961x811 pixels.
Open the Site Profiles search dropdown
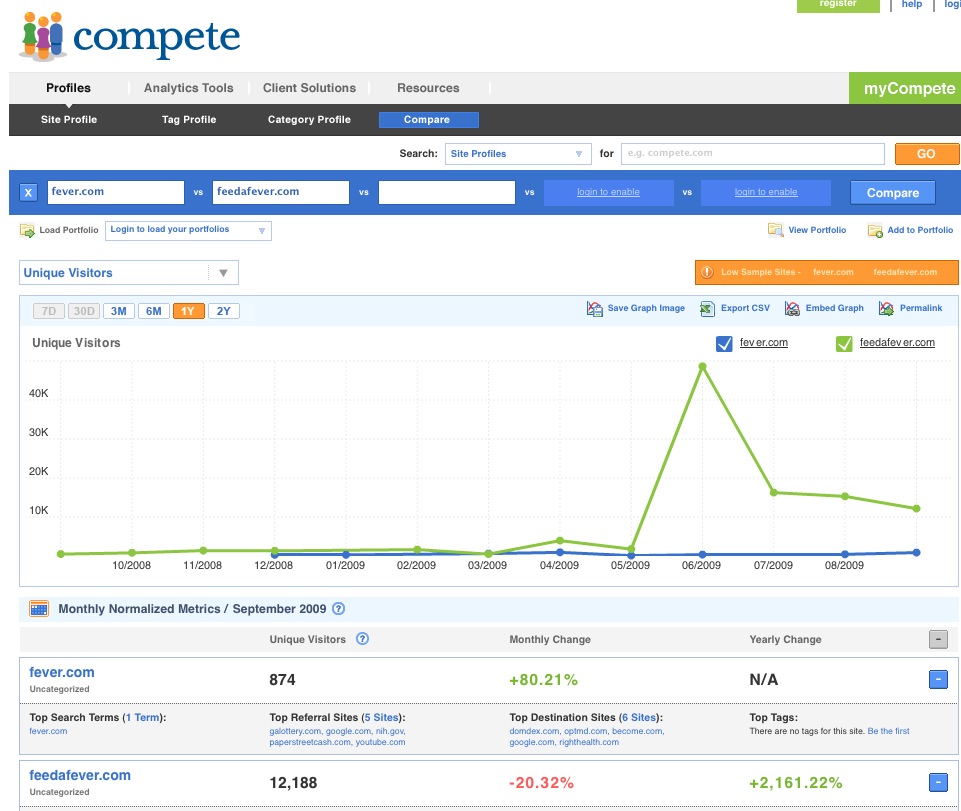pyautogui.click(x=518, y=154)
